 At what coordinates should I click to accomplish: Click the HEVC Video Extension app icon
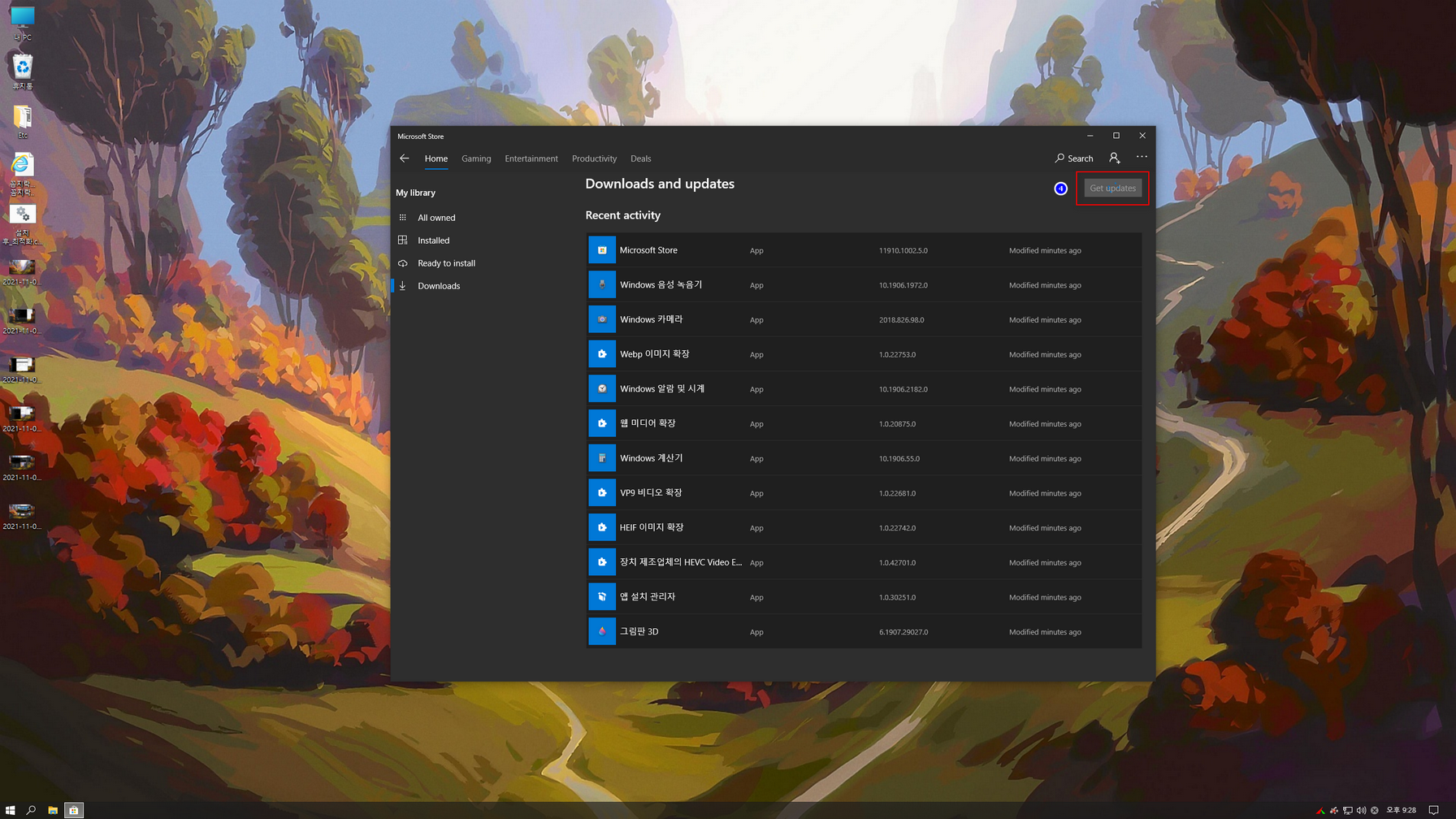point(602,562)
